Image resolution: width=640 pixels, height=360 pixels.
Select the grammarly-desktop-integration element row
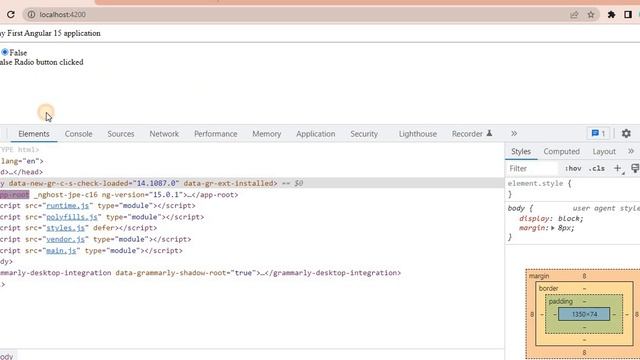pyautogui.click(x=252, y=273)
